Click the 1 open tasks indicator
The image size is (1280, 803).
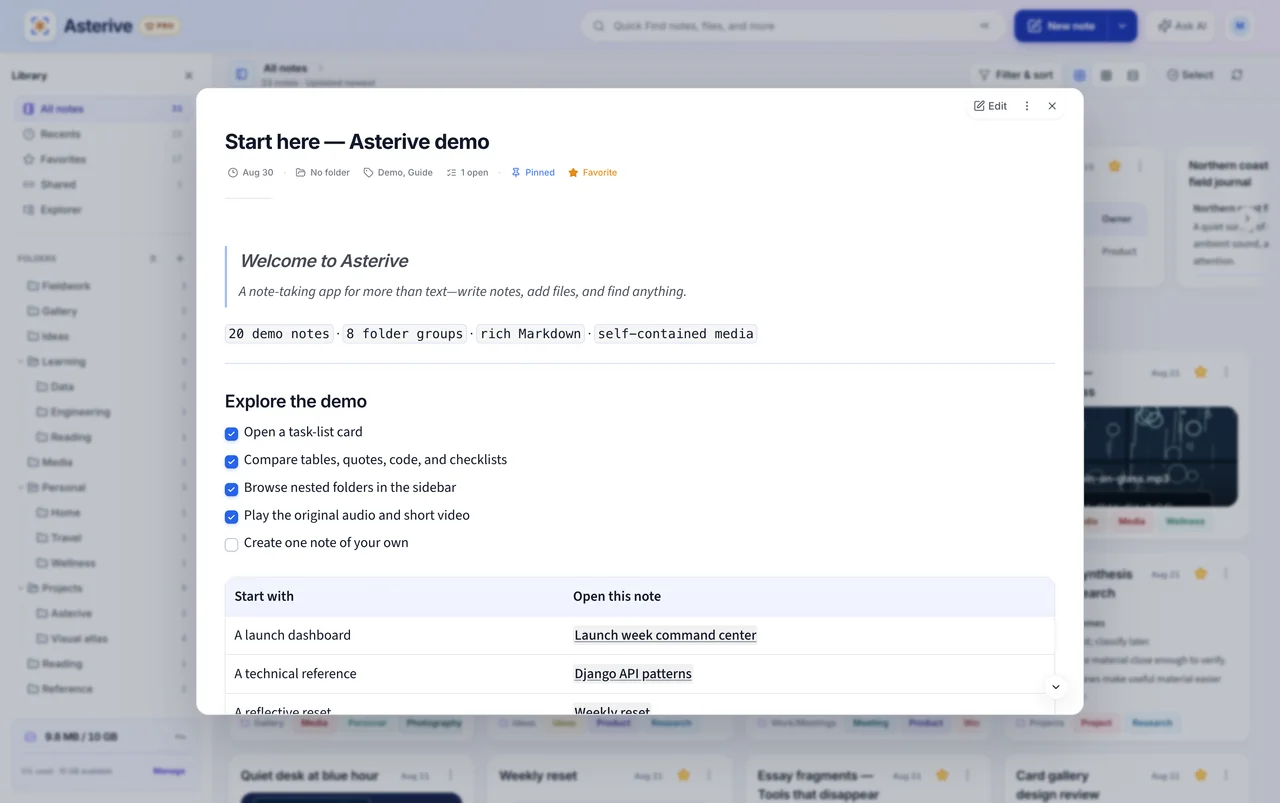tap(467, 173)
